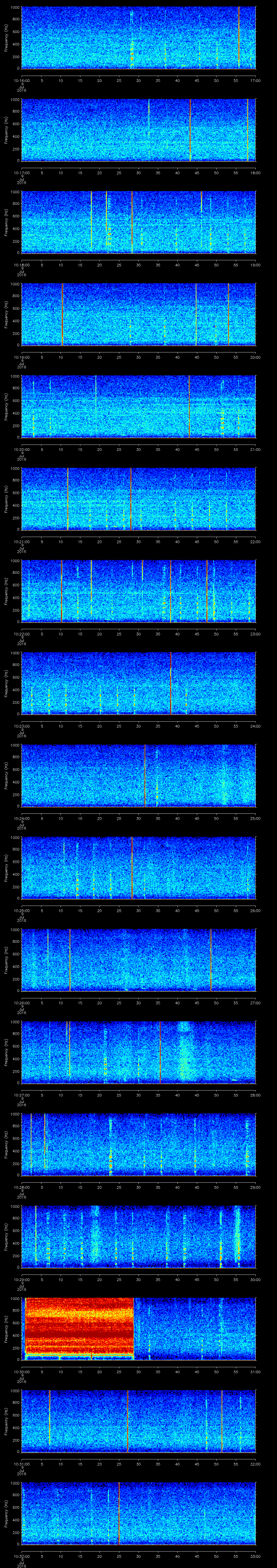Click the '10:30:00' start time label

point(21,1371)
